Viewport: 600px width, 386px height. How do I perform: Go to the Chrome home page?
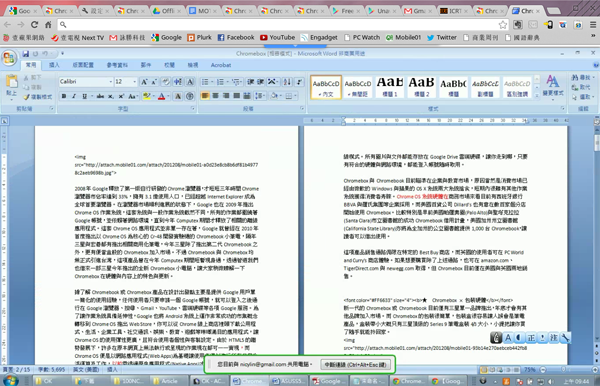click(x=48, y=24)
